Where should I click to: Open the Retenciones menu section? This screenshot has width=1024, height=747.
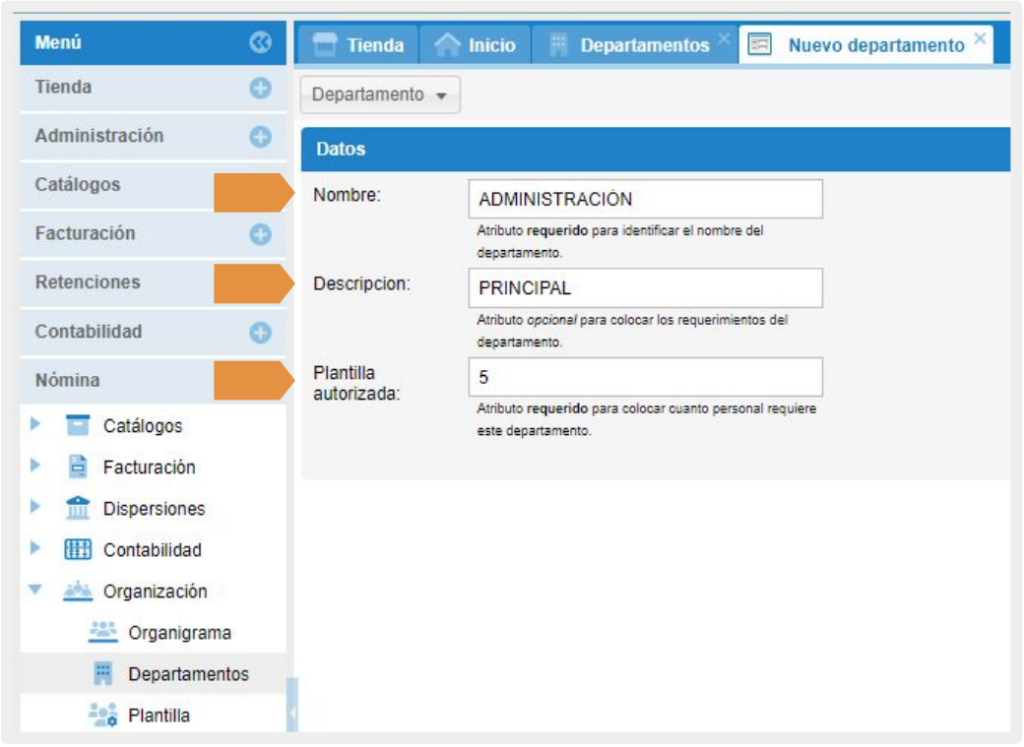pos(88,282)
